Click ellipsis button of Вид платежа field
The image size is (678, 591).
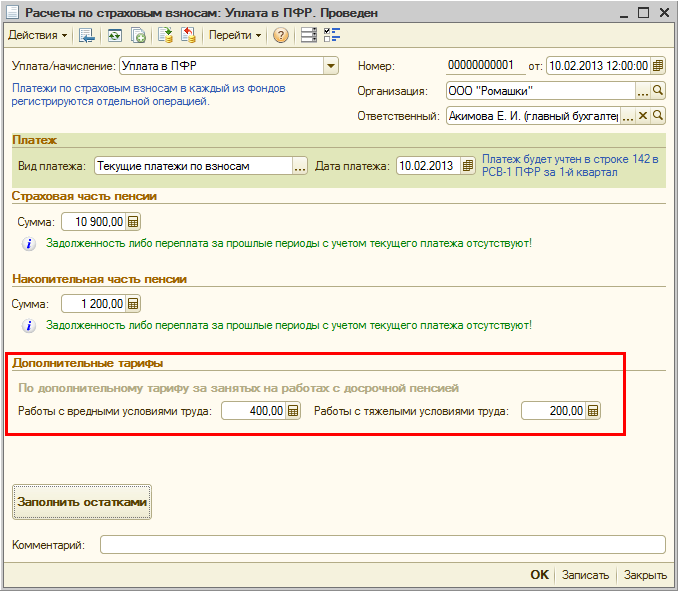click(300, 166)
